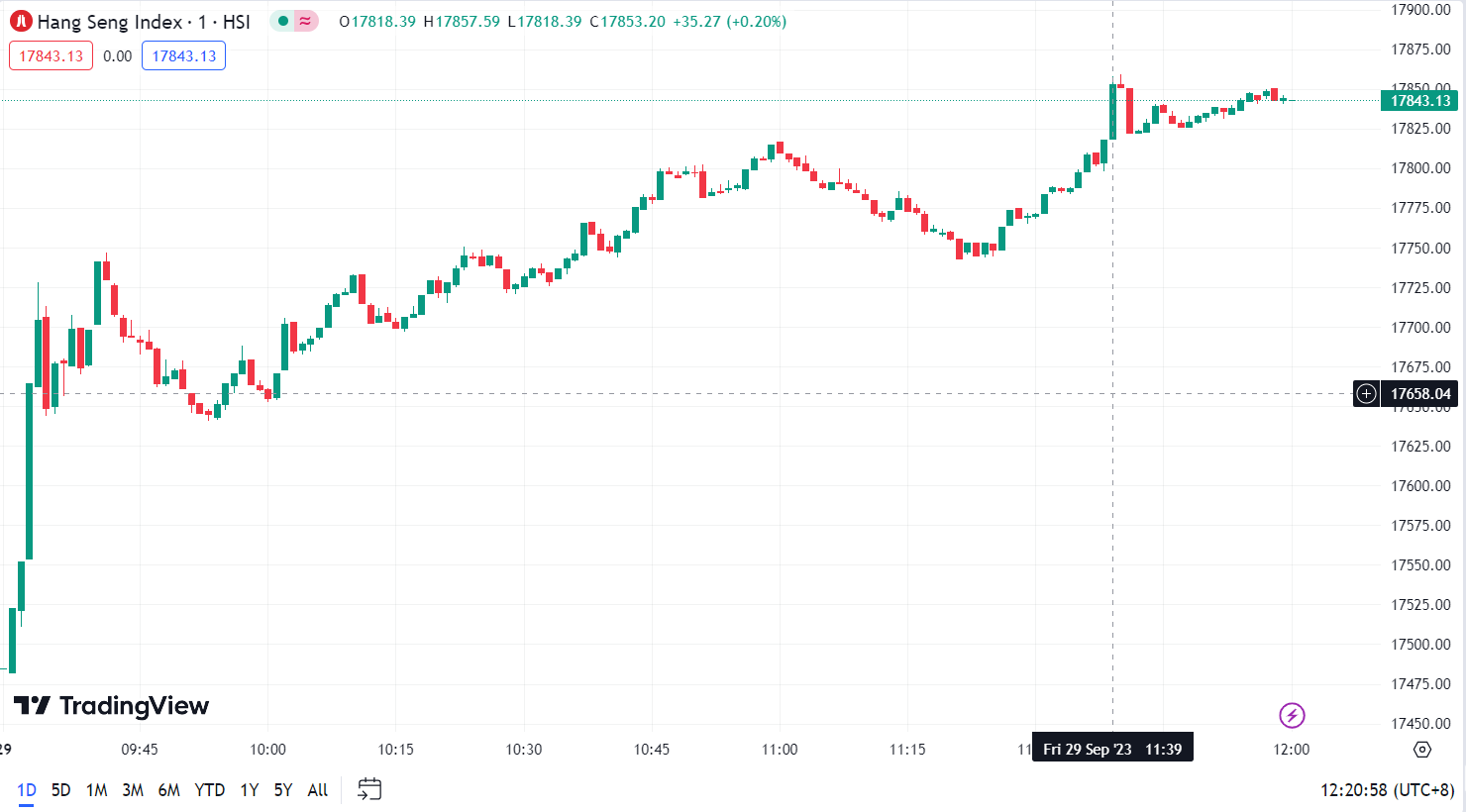Switch to the 1M time range

[x=96, y=790]
